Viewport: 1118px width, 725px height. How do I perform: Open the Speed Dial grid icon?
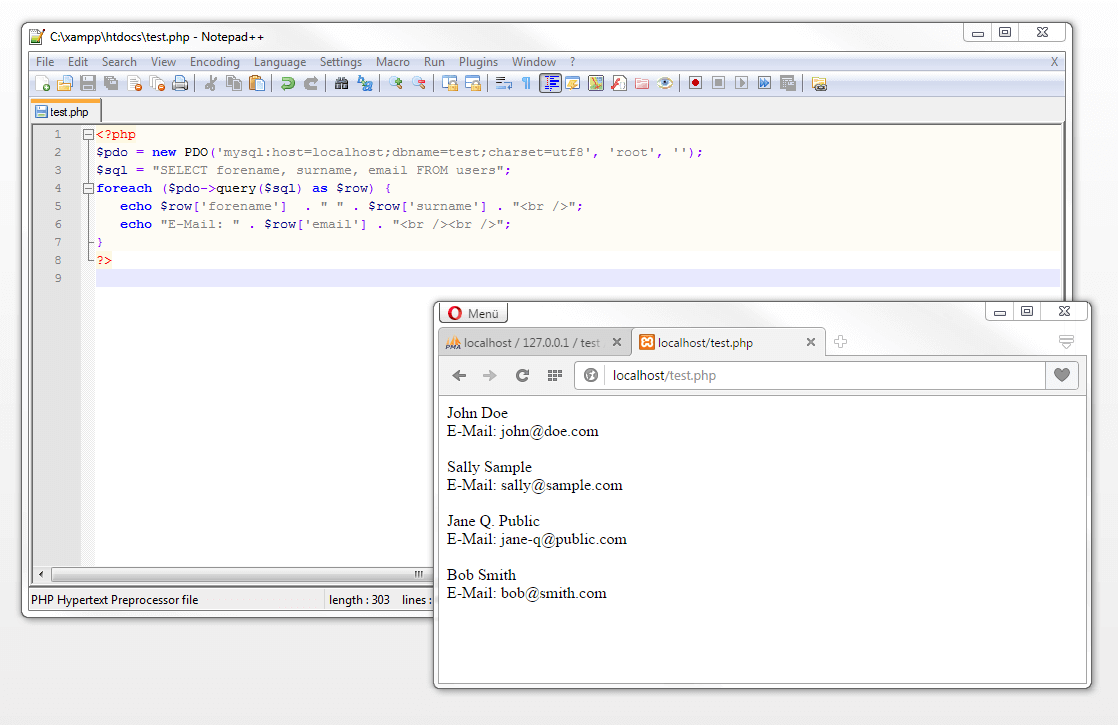click(x=555, y=376)
